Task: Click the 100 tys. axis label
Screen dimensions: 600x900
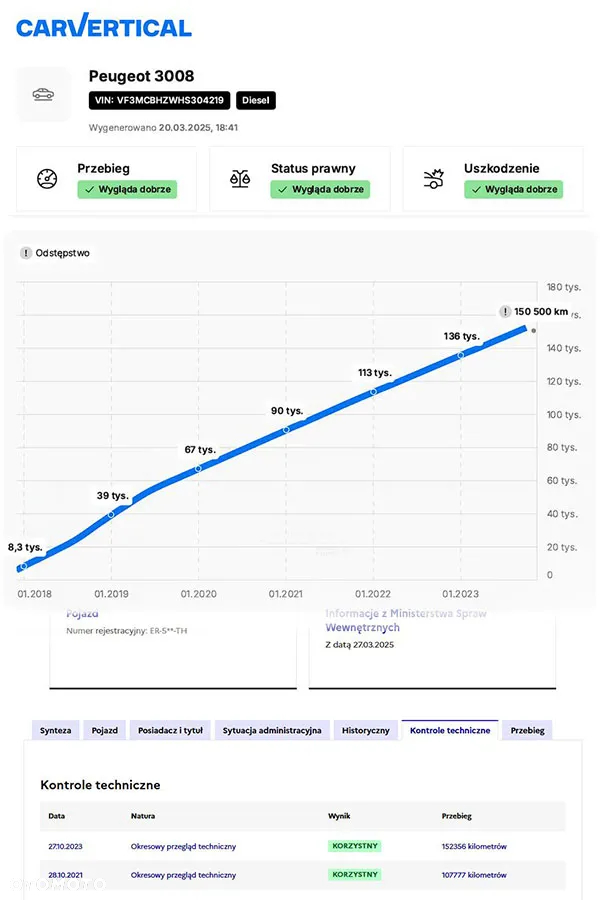Action: coord(564,414)
